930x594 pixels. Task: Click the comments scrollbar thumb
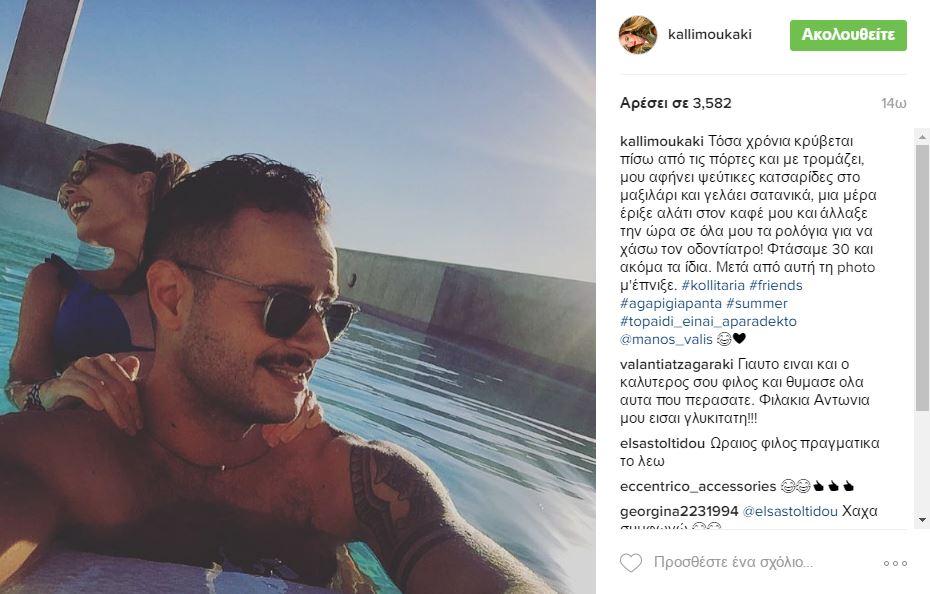click(x=922, y=278)
